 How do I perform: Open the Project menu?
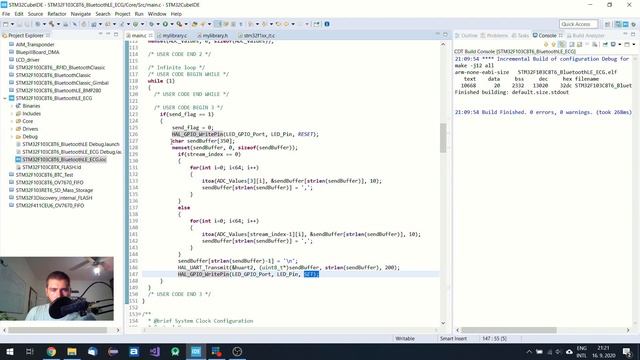click(x=122, y=14)
